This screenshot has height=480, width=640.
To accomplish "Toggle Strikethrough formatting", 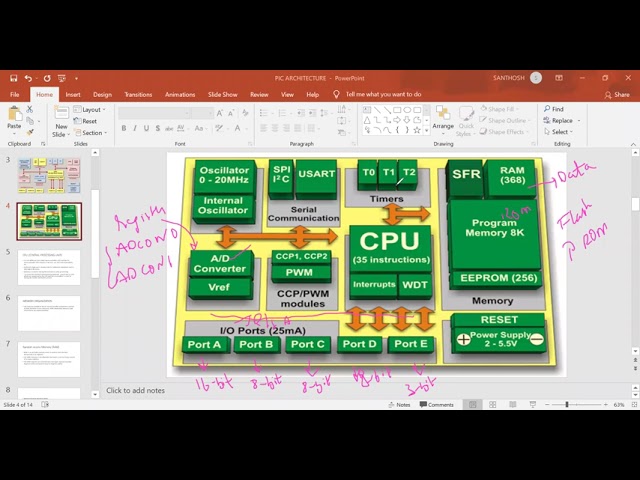I will pos(169,128).
